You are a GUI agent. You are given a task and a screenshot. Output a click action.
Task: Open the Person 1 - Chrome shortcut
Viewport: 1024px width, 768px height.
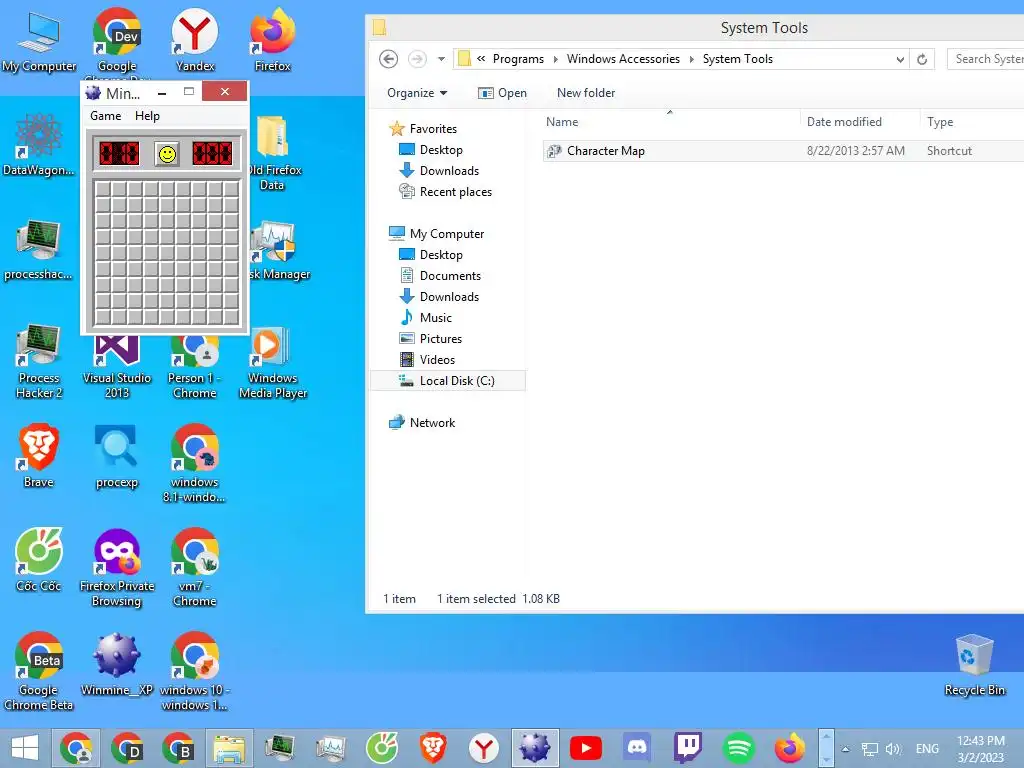tap(195, 366)
